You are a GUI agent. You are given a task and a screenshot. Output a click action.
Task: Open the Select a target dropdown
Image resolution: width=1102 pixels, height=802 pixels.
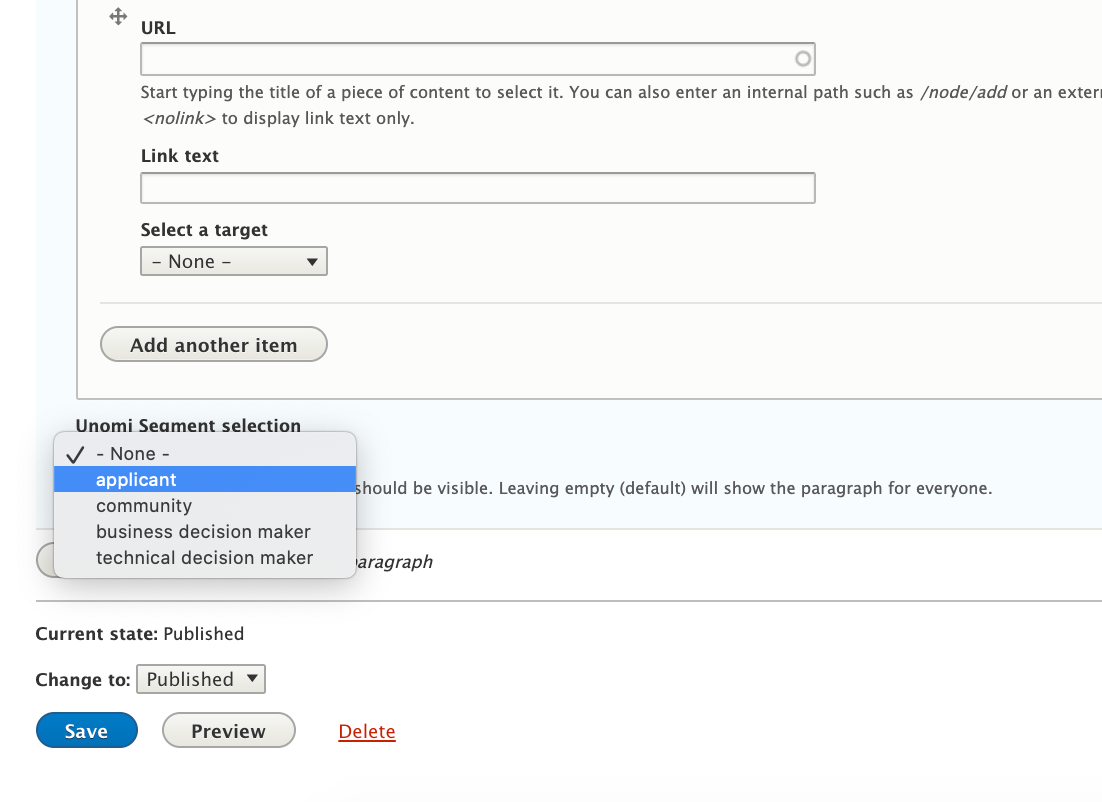click(x=233, y=262)
